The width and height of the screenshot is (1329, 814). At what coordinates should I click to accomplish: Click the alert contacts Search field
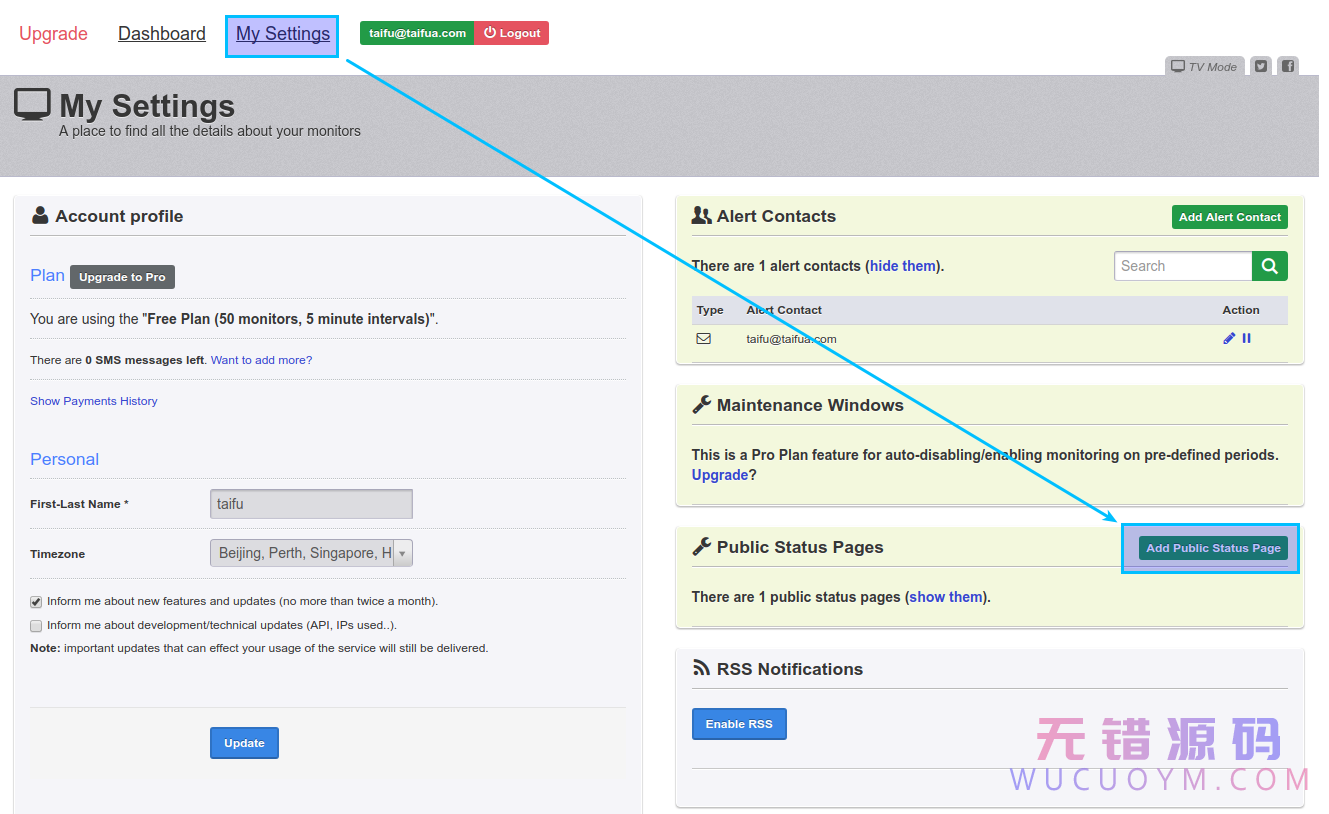click(1183, 266)
